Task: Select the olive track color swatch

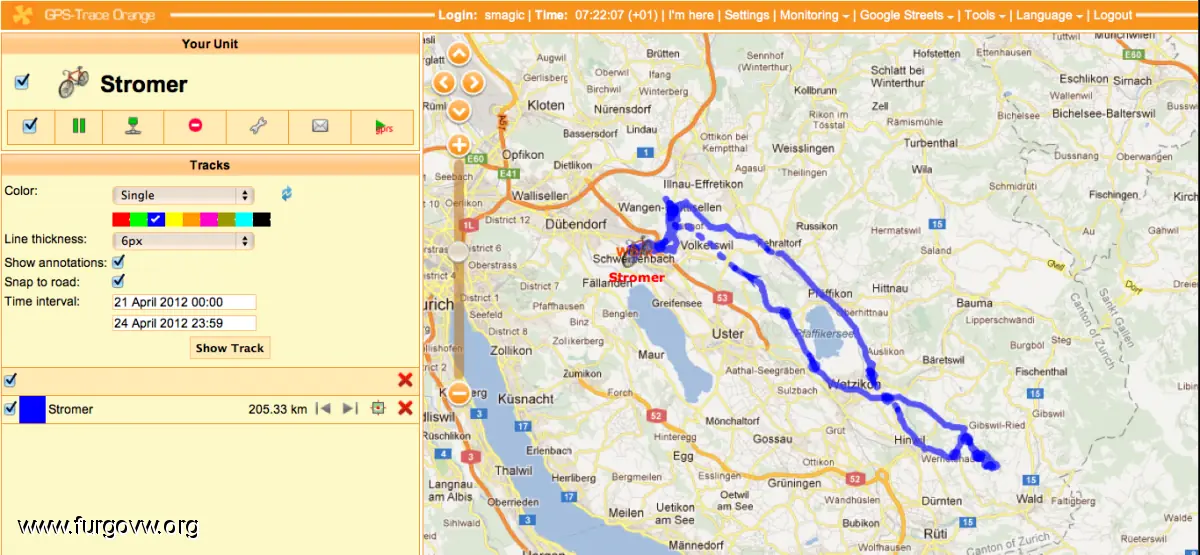Action: 226,218
